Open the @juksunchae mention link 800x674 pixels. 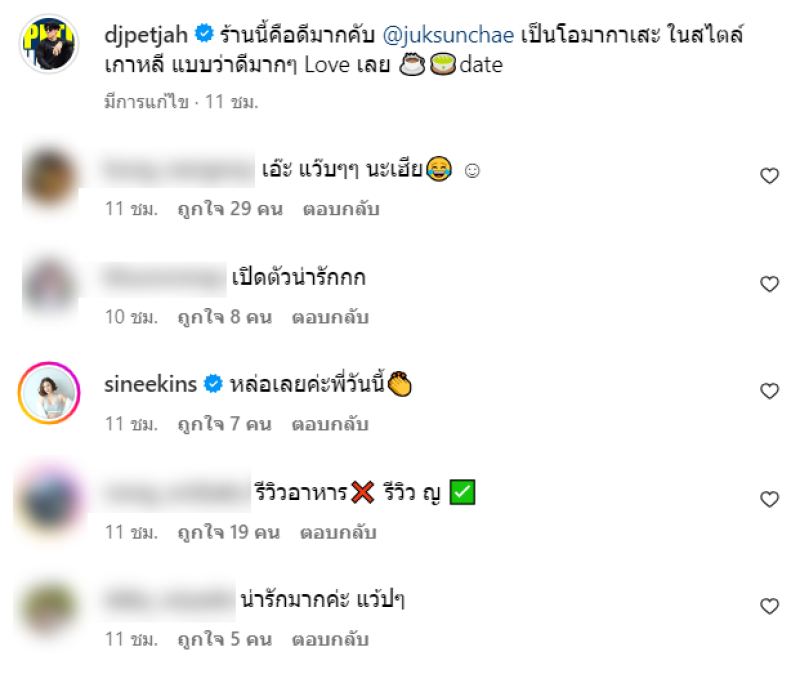(x=448, y=35)
